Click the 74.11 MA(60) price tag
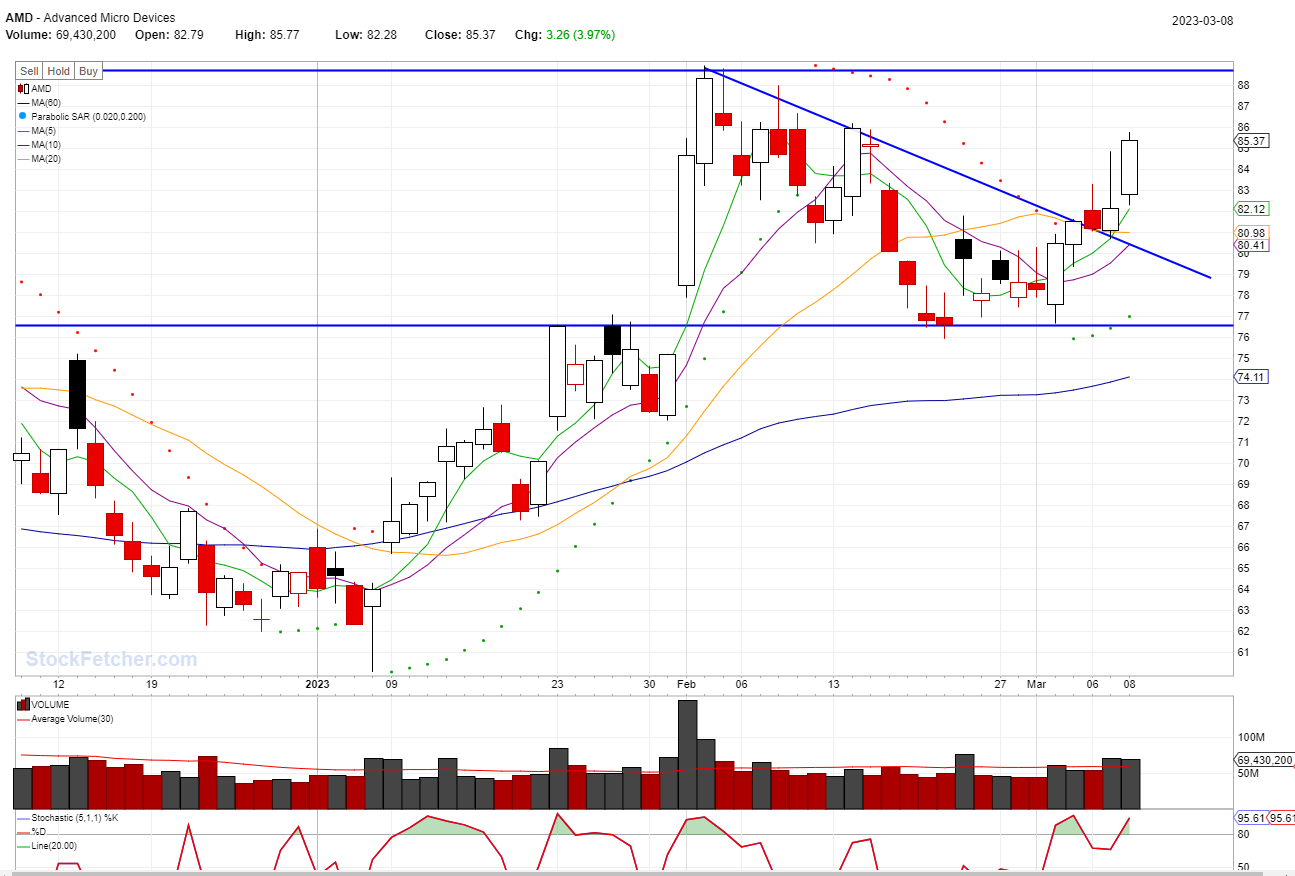 (1252, 377)
